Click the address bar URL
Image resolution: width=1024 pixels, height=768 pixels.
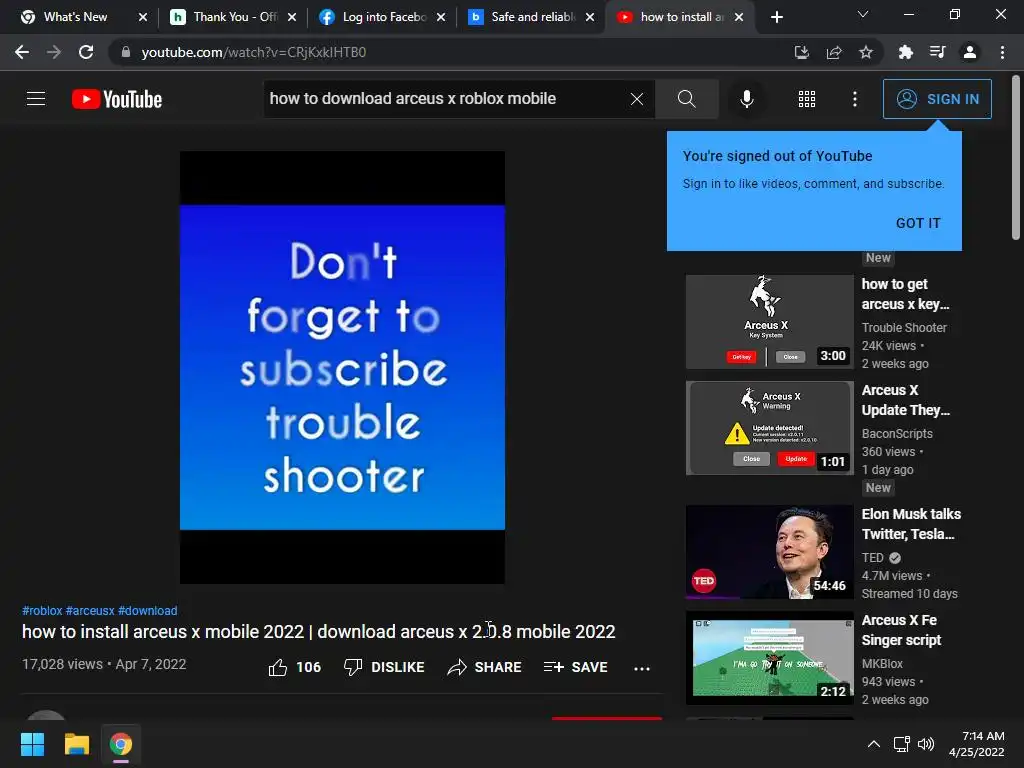click(x=253, y=52)
